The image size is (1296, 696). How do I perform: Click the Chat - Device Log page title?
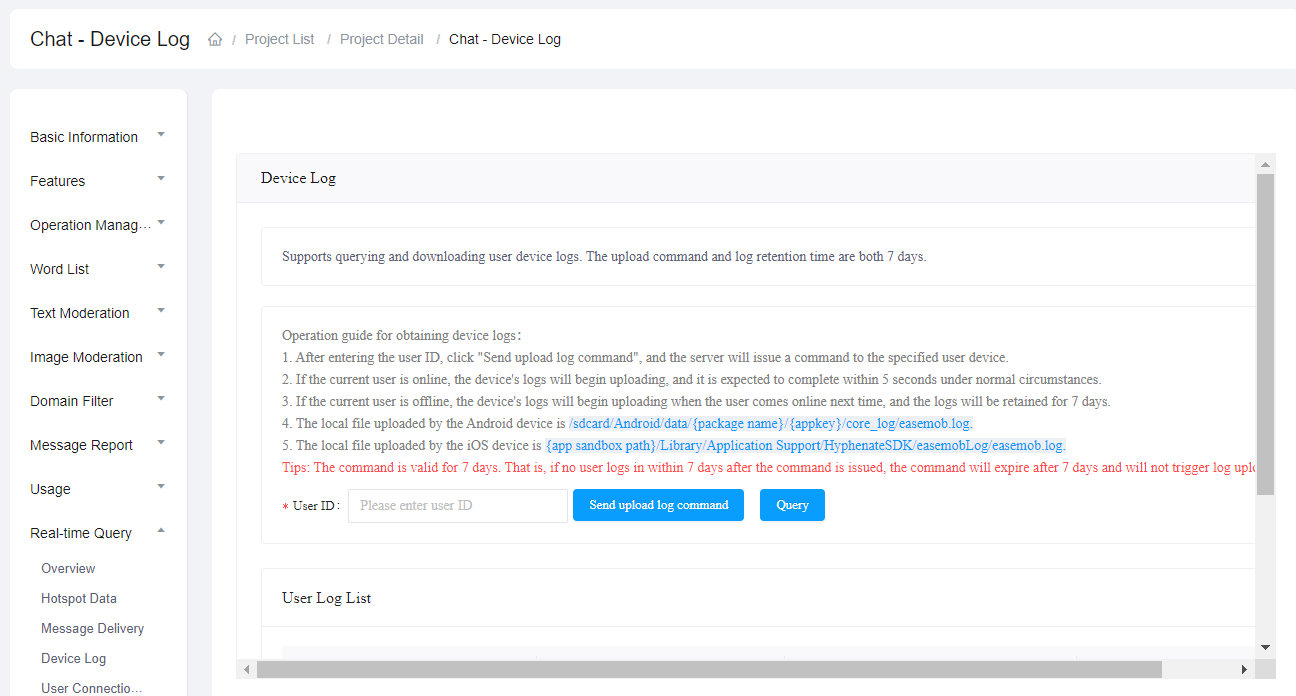[x=110, y=39]
